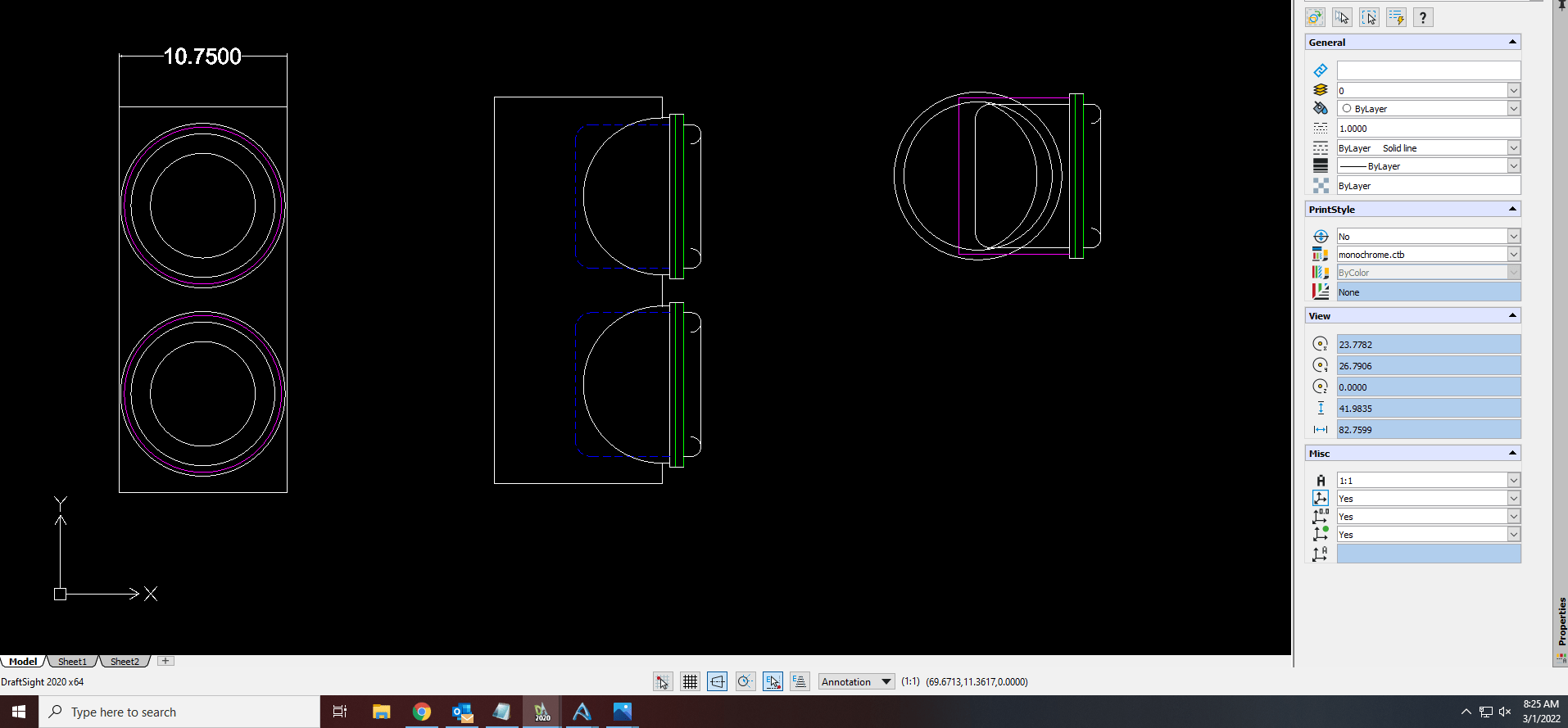This screenshot has height=728, width=1568.
Task: Add a new sheet with plus button
Action: point(165,661)
